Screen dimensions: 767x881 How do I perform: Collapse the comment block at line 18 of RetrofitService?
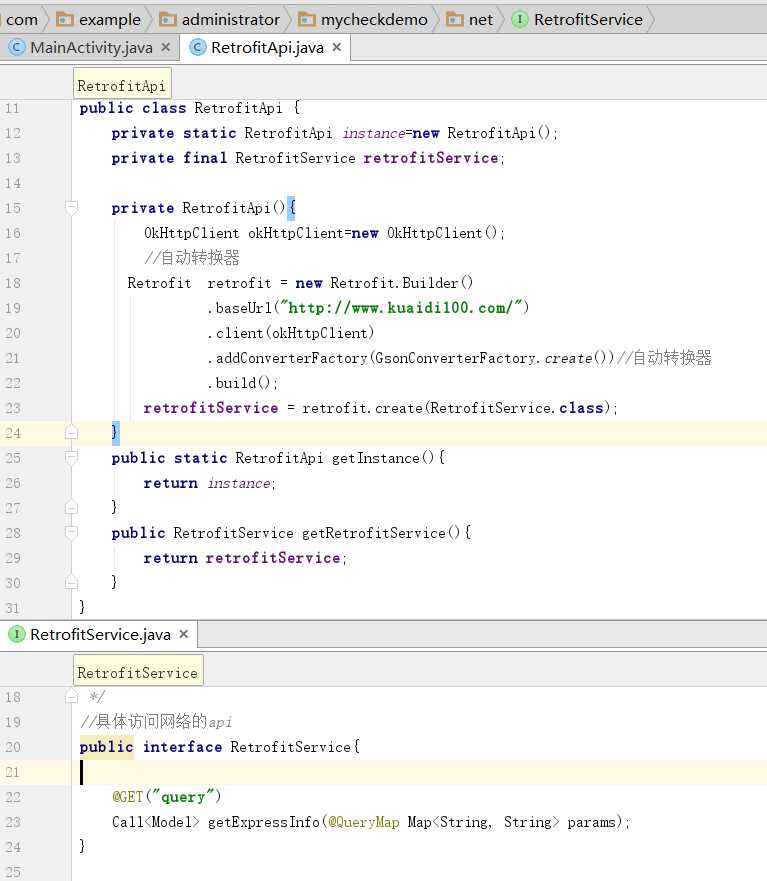tap(71, 697)
